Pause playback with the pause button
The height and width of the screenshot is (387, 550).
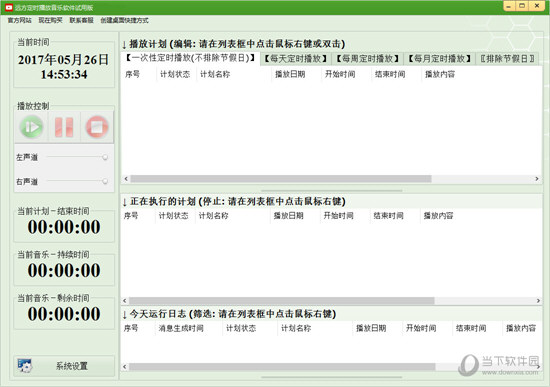(64, 127)
